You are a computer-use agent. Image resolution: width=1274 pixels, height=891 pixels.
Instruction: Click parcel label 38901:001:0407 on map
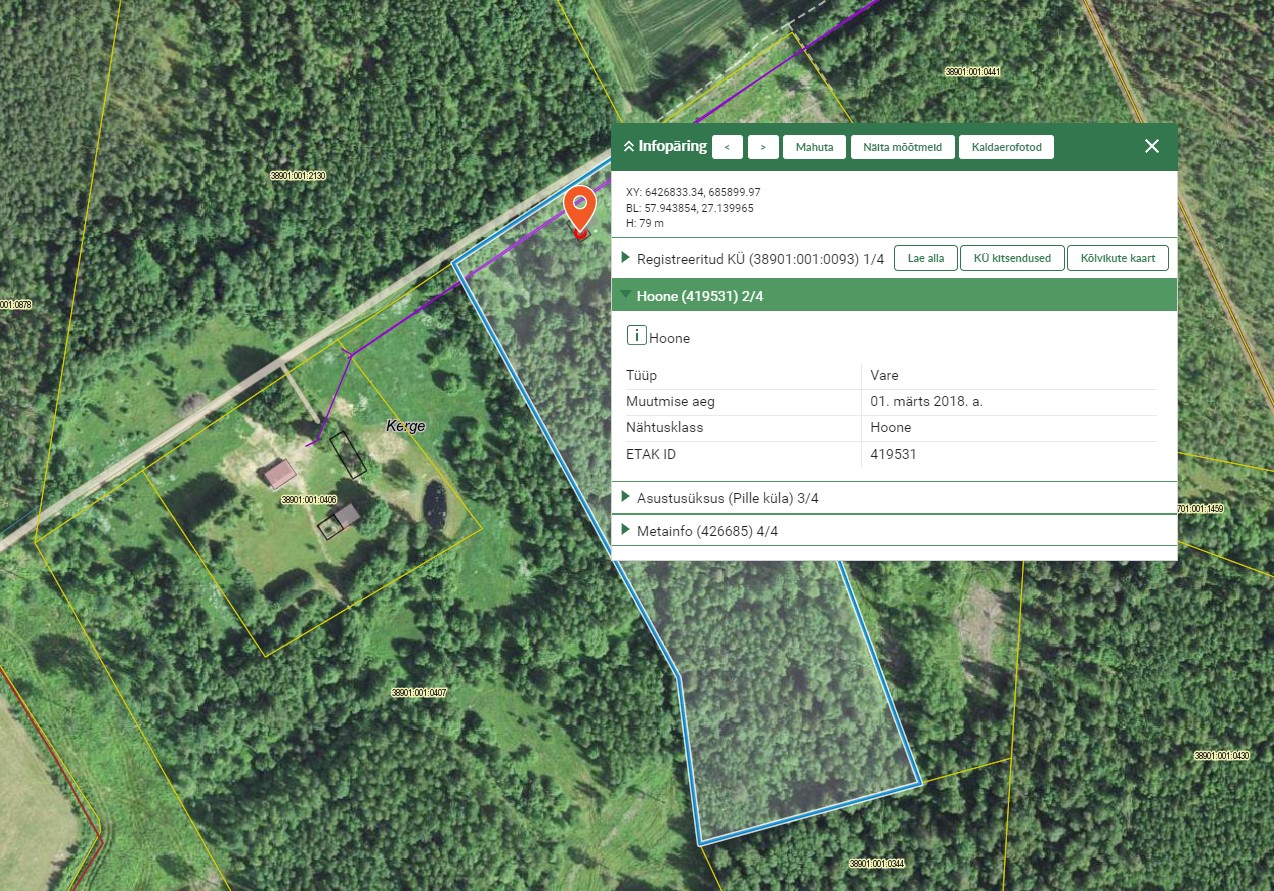click(x=419, y=692)
